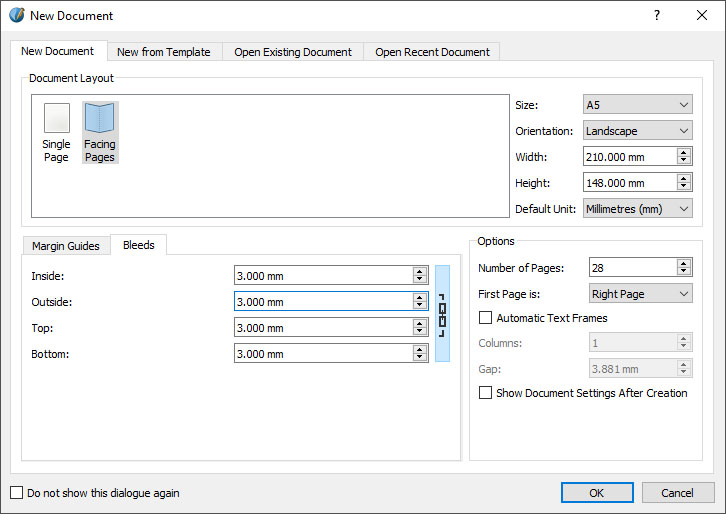Click the Inside bleed input field

(x=322, y=276)
